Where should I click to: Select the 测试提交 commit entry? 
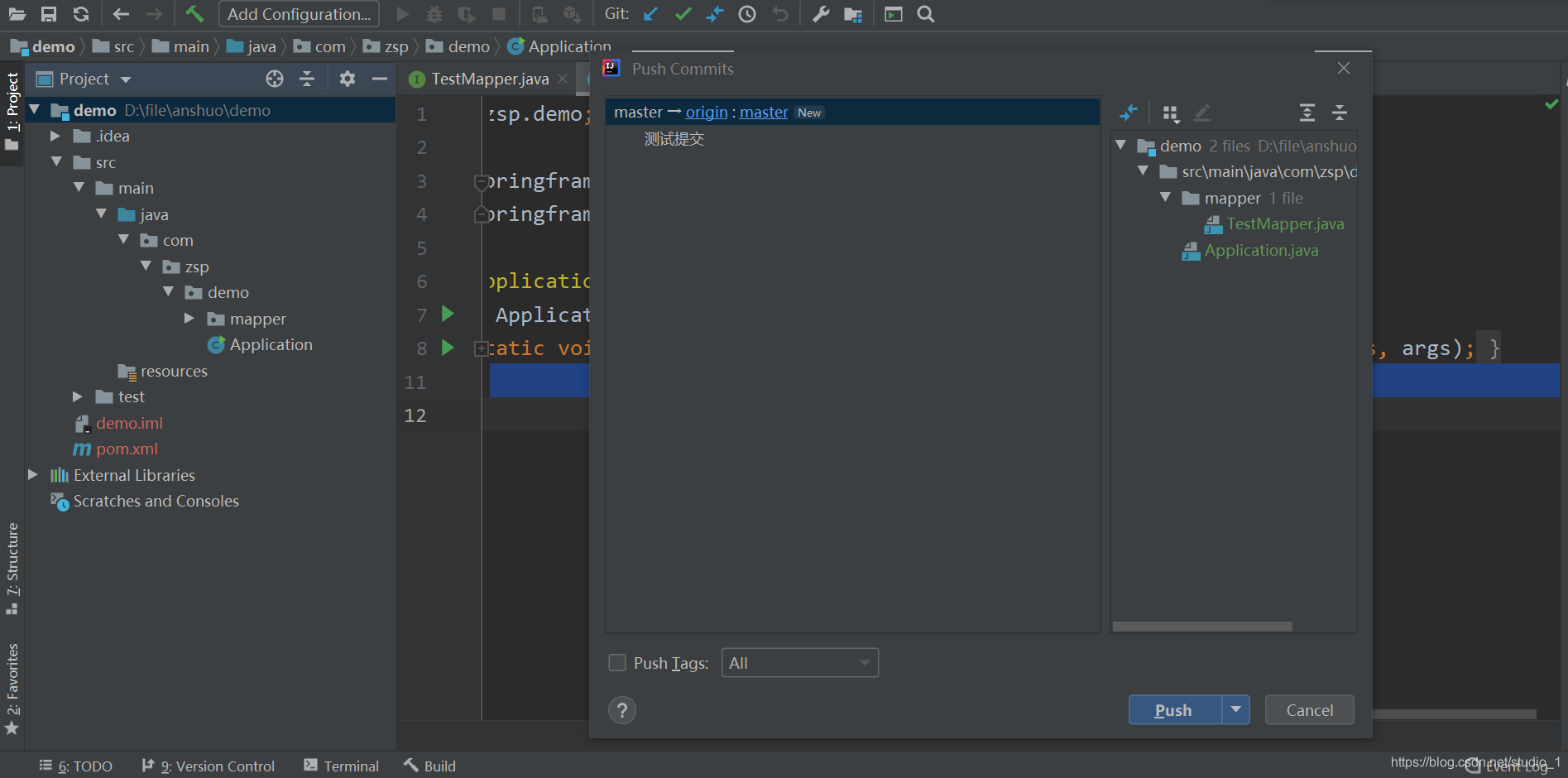(674, 139)
